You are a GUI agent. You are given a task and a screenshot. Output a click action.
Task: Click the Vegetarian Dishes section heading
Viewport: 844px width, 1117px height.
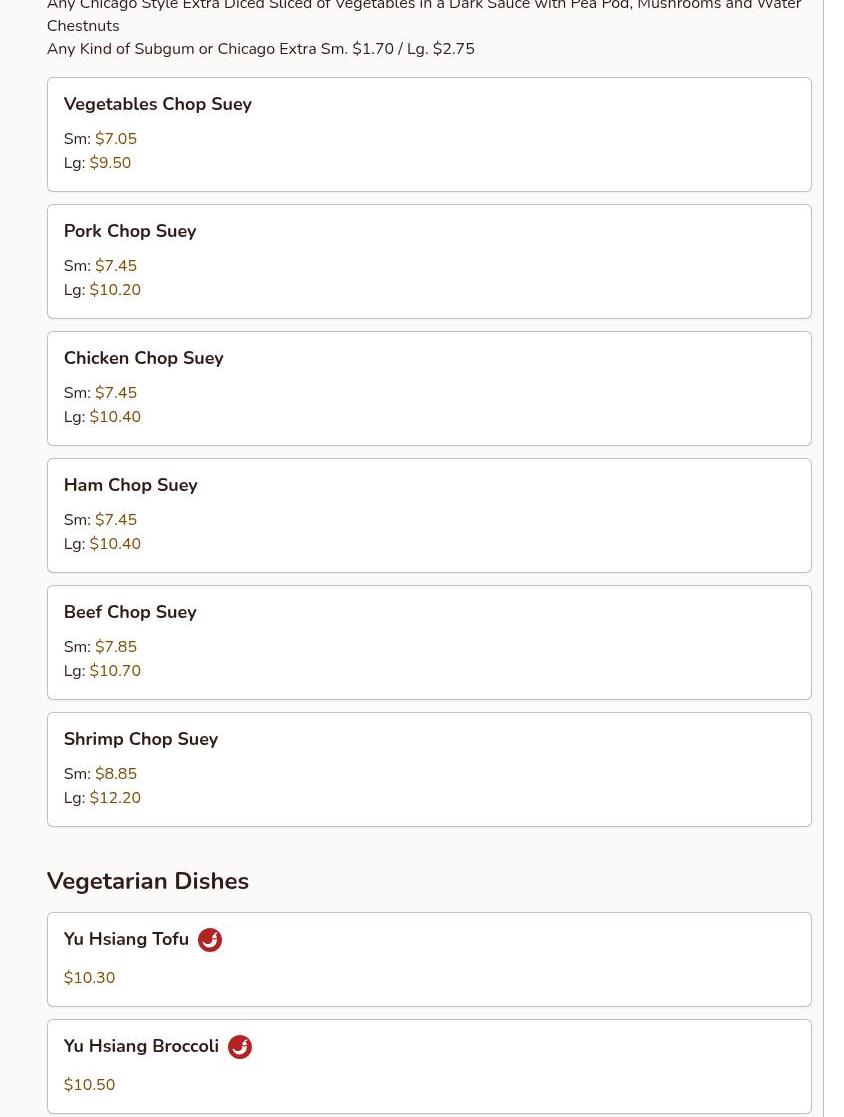(147, 881)
